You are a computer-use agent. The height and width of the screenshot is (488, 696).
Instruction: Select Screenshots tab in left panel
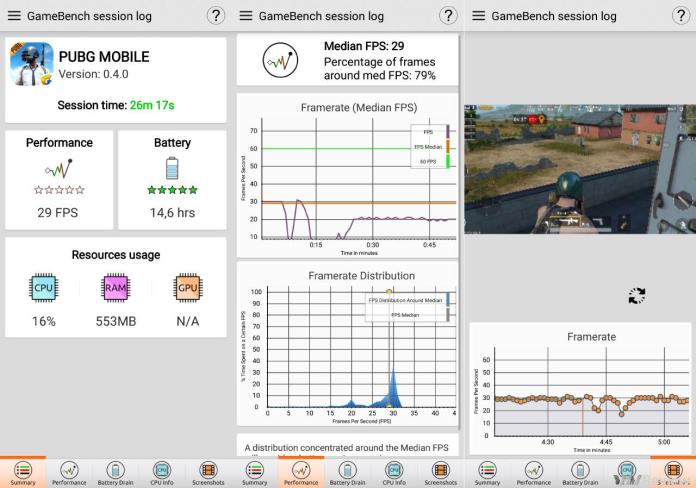(x=208, y=473)
